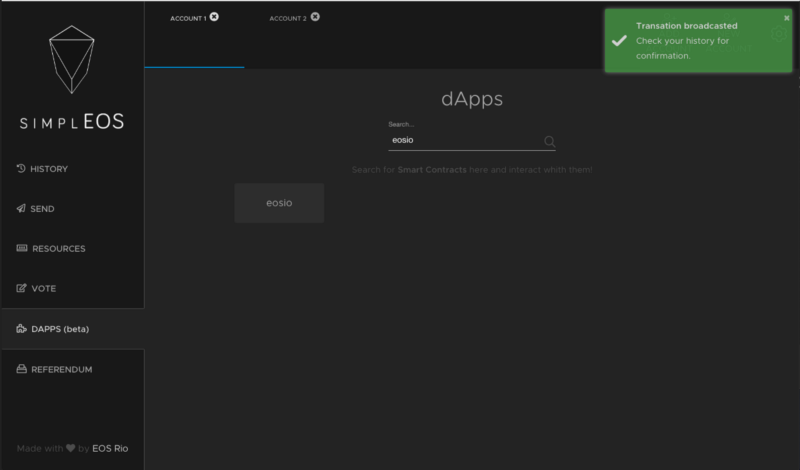The width and height of the screenshot is (800, 470).
Task: Click the SimplEOS logo
Action: (x=72, y=77)
